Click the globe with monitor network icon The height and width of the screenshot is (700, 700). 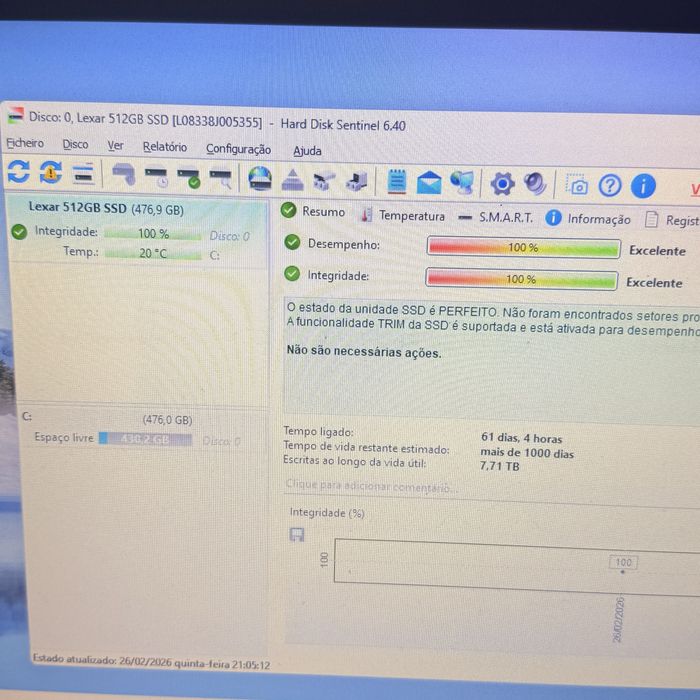click(462, 183)
